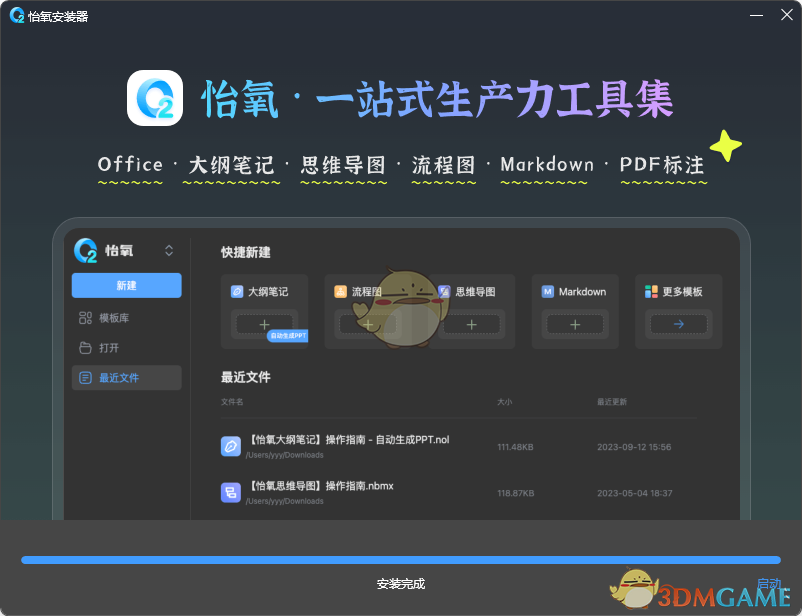Image resolution: width=802 pixels, height=616 pixels.
Task: Select the 新建 highlighted sidebar entry
Action: point(126,285)
